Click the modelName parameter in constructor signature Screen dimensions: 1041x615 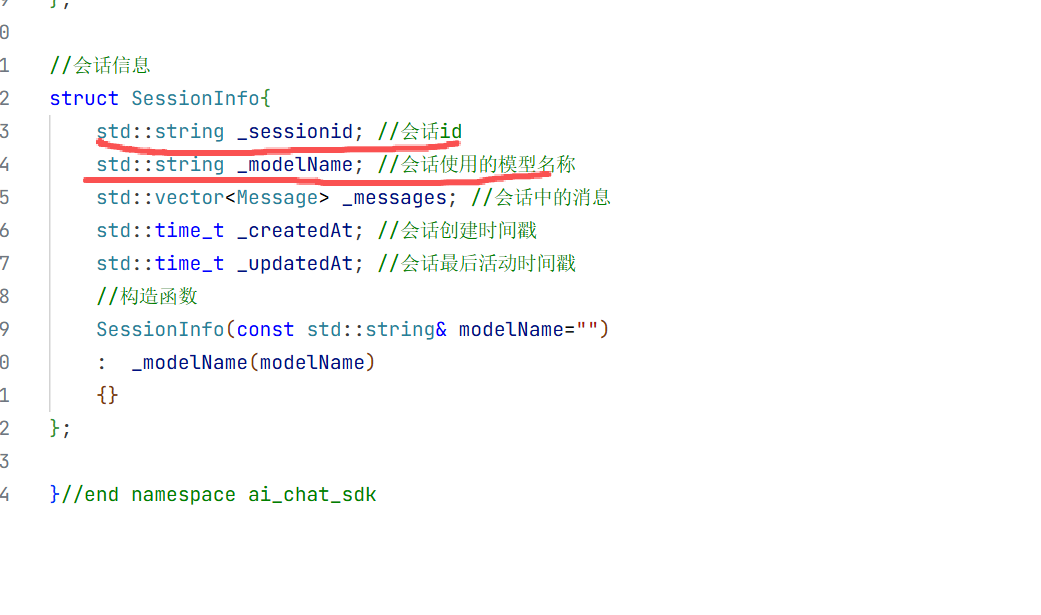point(511,329)
